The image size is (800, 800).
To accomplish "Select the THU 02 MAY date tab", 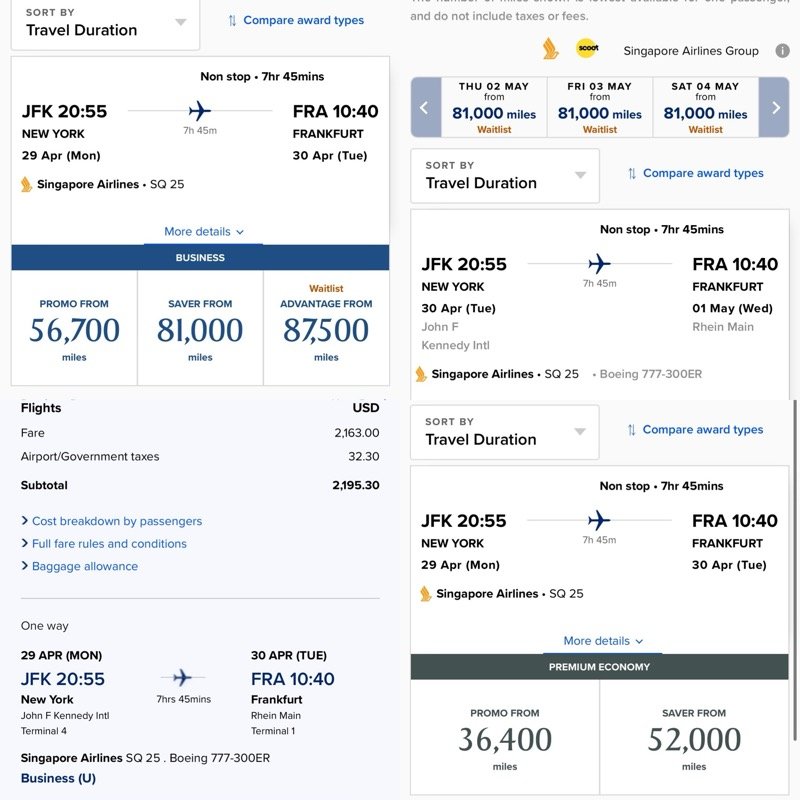I will [494, 107].
